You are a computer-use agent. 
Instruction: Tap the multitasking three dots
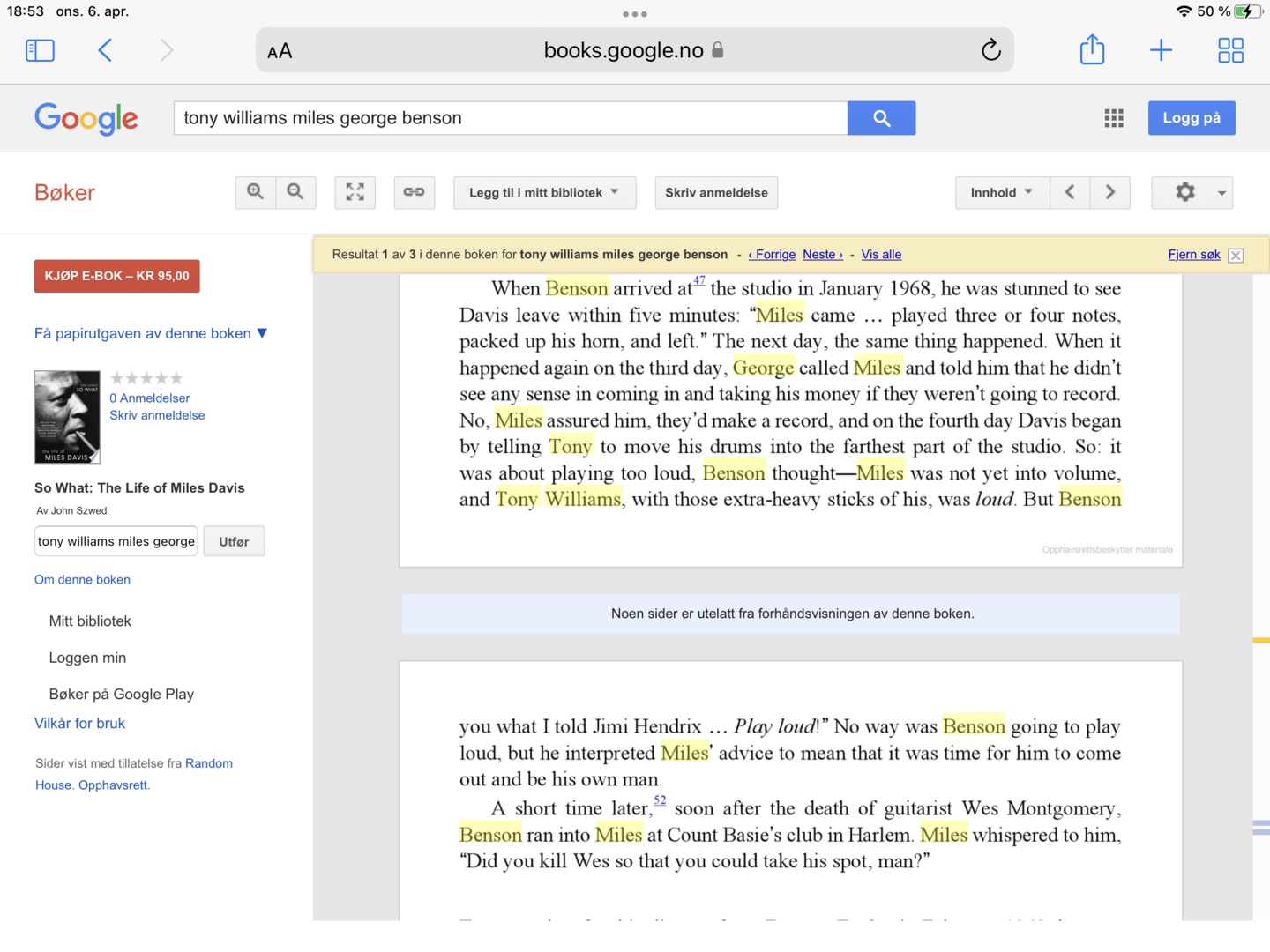(635, 14)
